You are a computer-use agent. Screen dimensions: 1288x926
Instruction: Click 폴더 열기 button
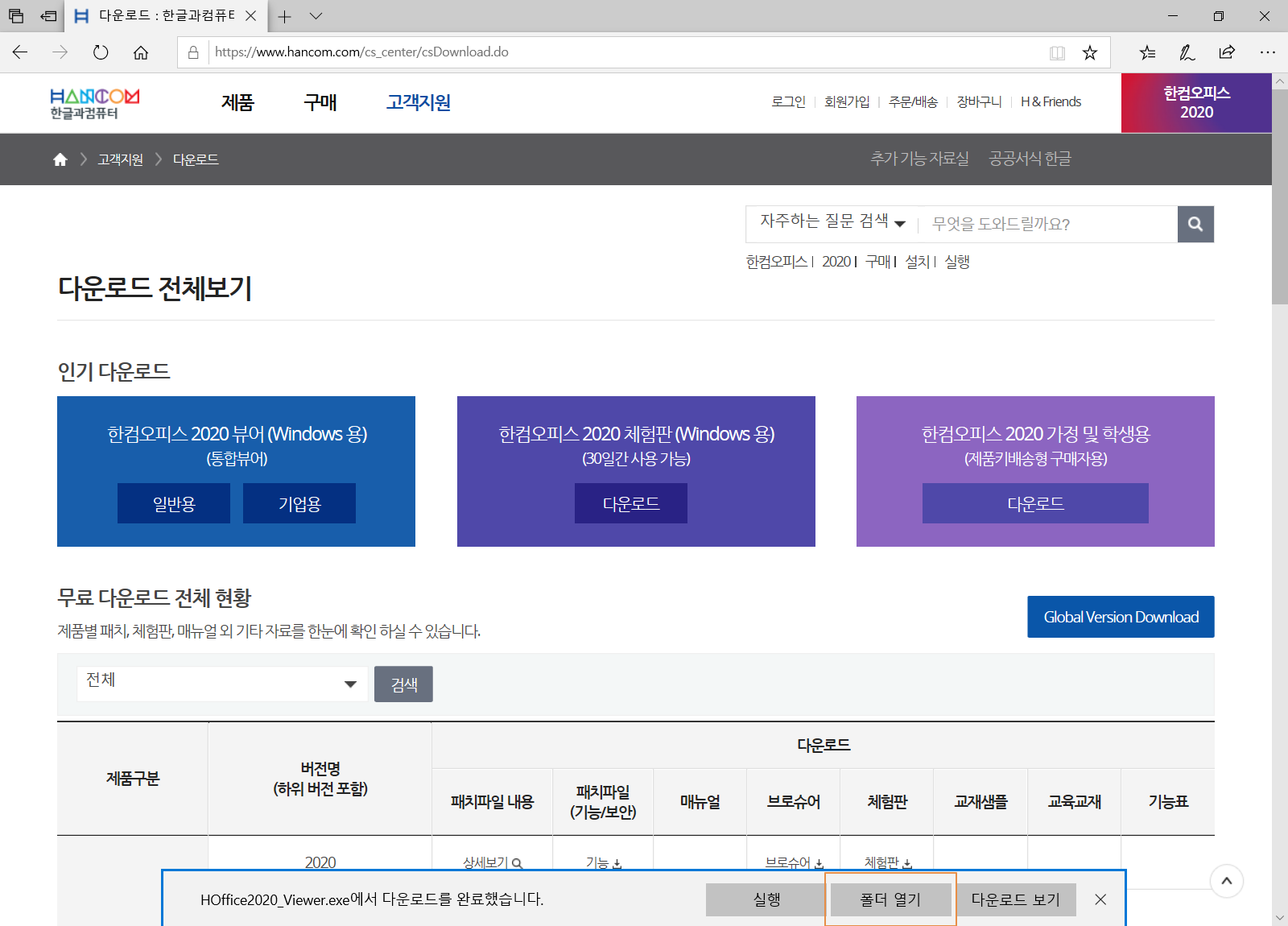pyautogui.click(x=890, y=899)
